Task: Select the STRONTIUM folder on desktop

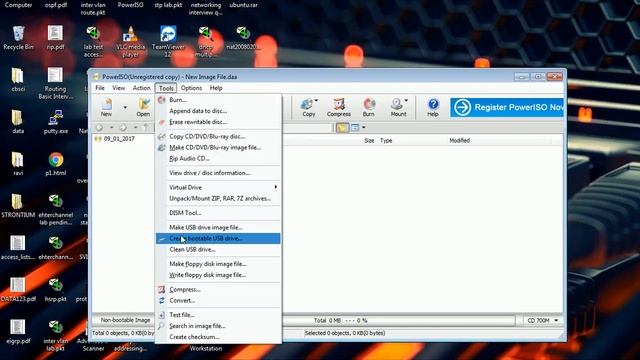Action: [18, 206]
